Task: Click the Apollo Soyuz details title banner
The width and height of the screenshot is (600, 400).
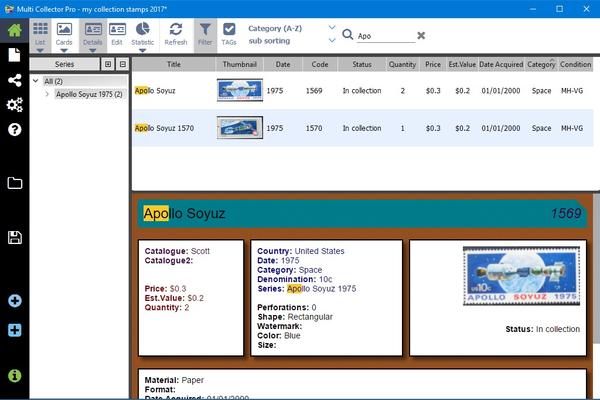Action: (362, 214)
